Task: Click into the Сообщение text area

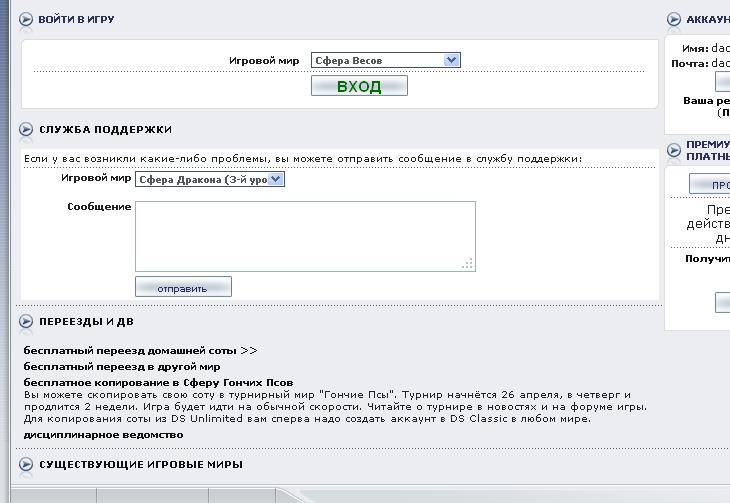Action: [x=304, y=235]
